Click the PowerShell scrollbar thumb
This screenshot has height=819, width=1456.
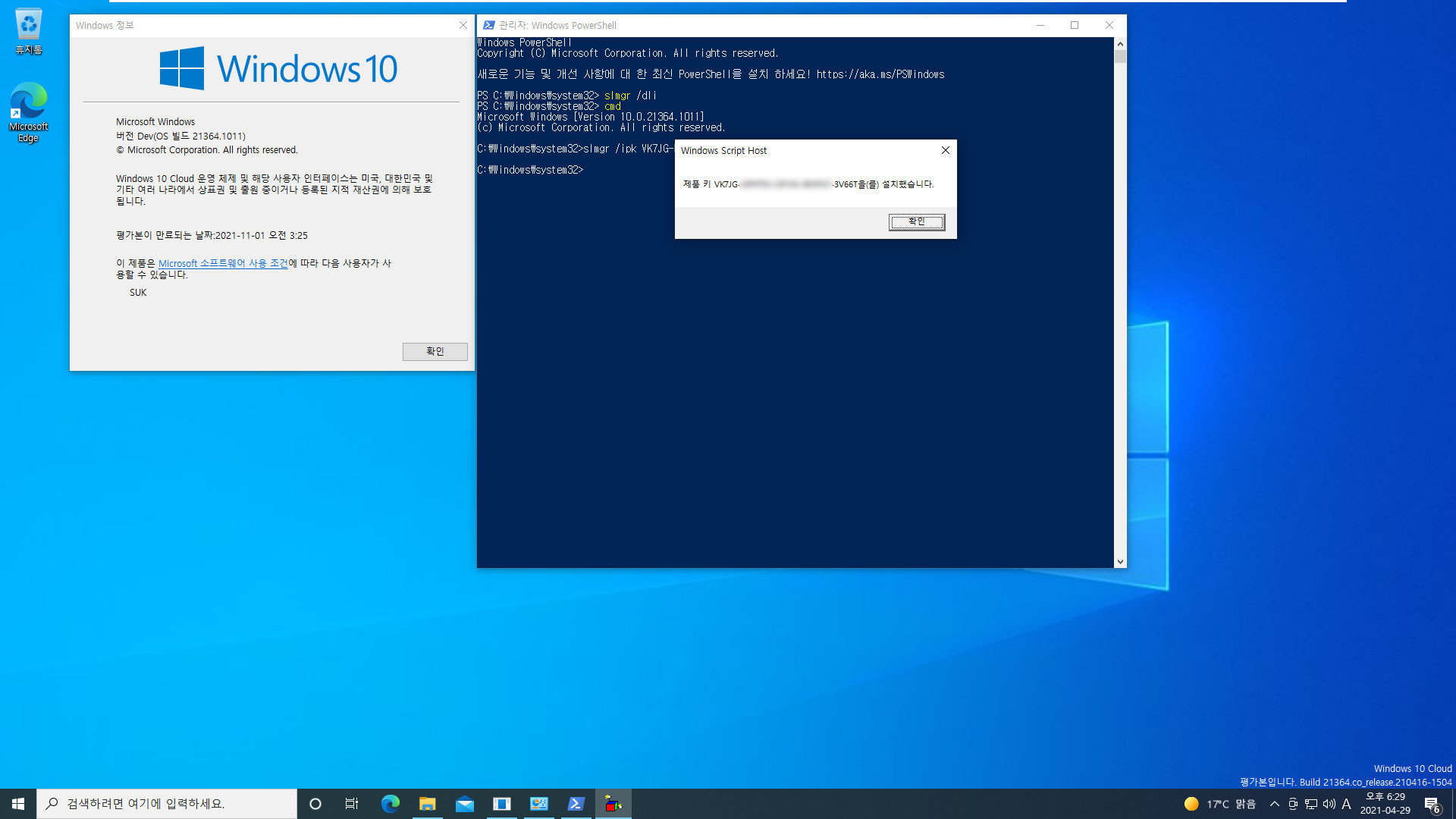click(x=1120, y=57)
